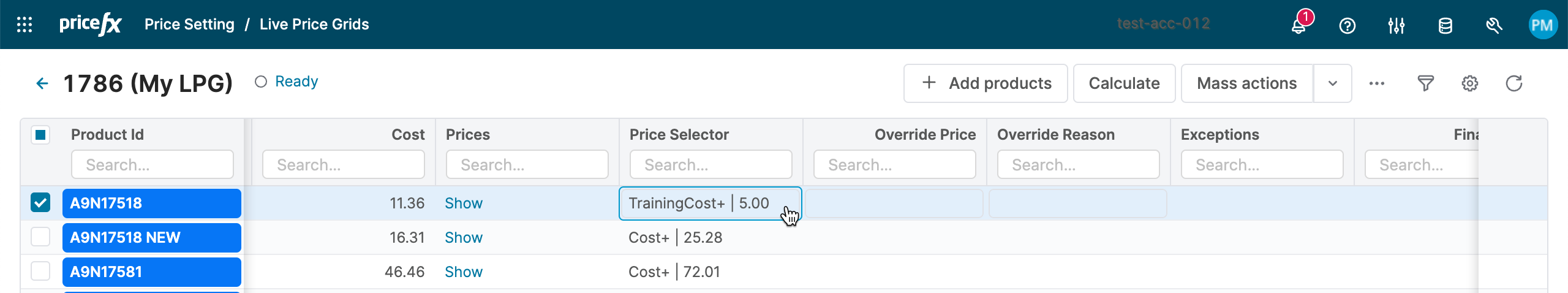The image size is (1568, 293).
Task: Click the Product Id search field
Action: click(153, 165)
